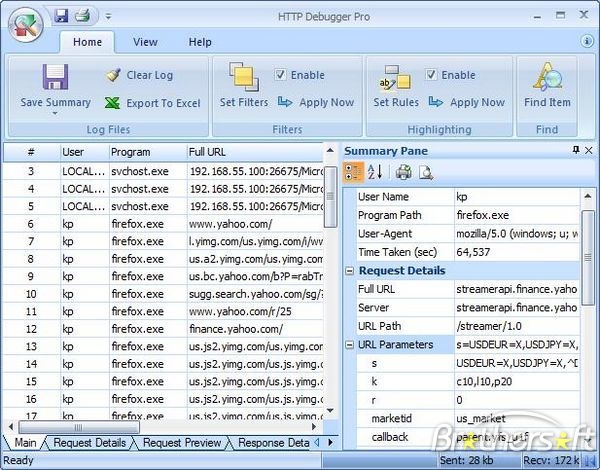Click the request list vertical scrollbar thumb

point(330,197)
